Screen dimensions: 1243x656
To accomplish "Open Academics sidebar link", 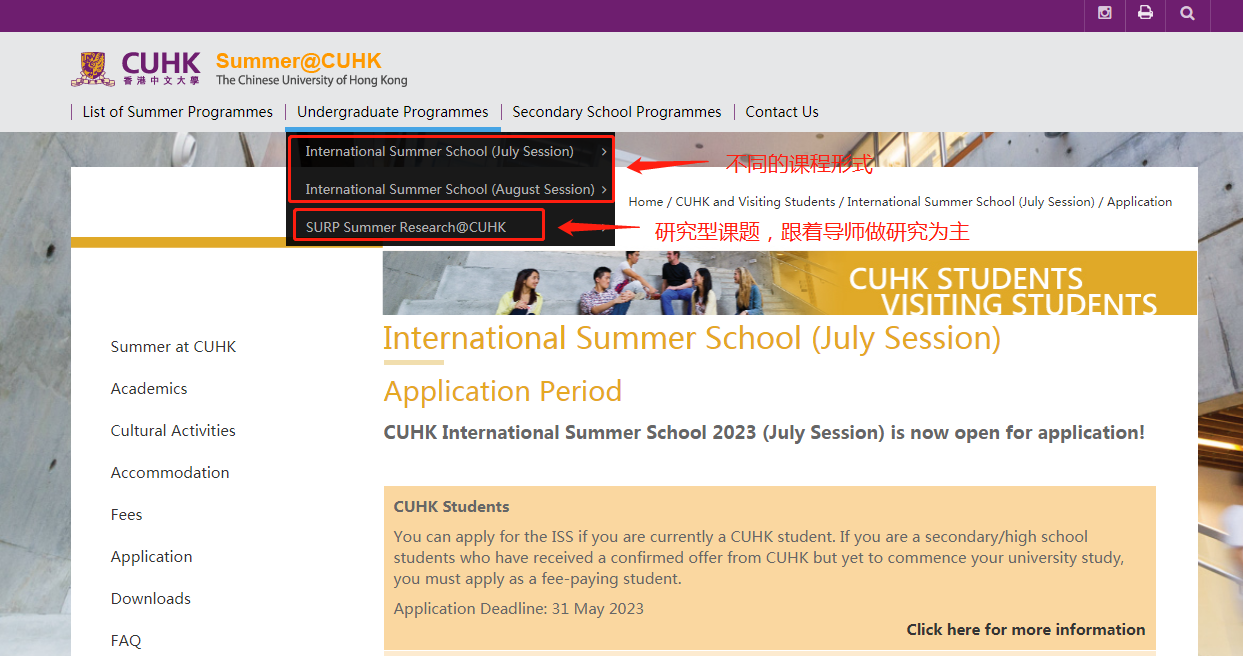I will pyautogui.click(x=149, y=389).
